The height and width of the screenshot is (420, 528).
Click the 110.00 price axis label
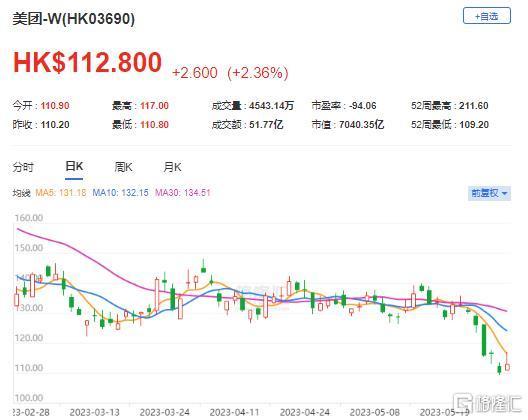point(29,368)
